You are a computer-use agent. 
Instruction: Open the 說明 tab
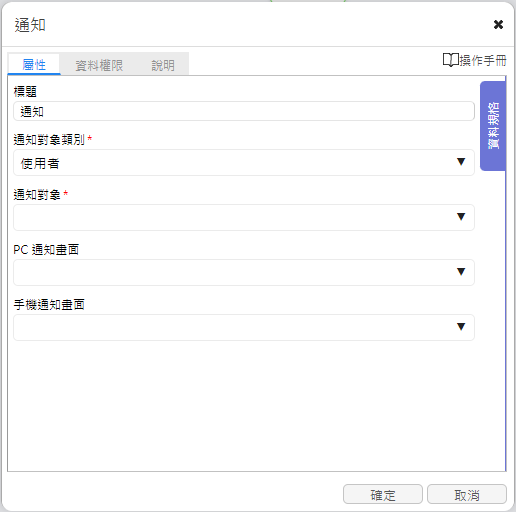pos(163,65)
